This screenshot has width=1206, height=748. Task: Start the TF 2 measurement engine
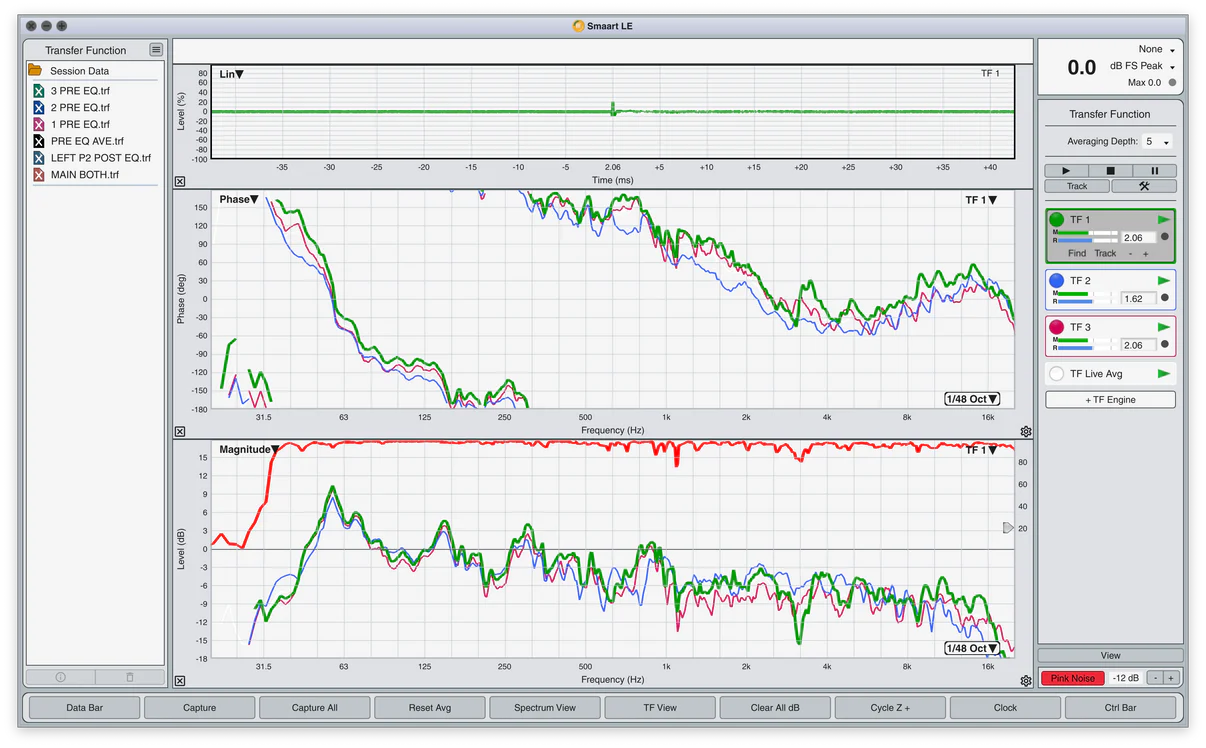[x=1163, y=281]
